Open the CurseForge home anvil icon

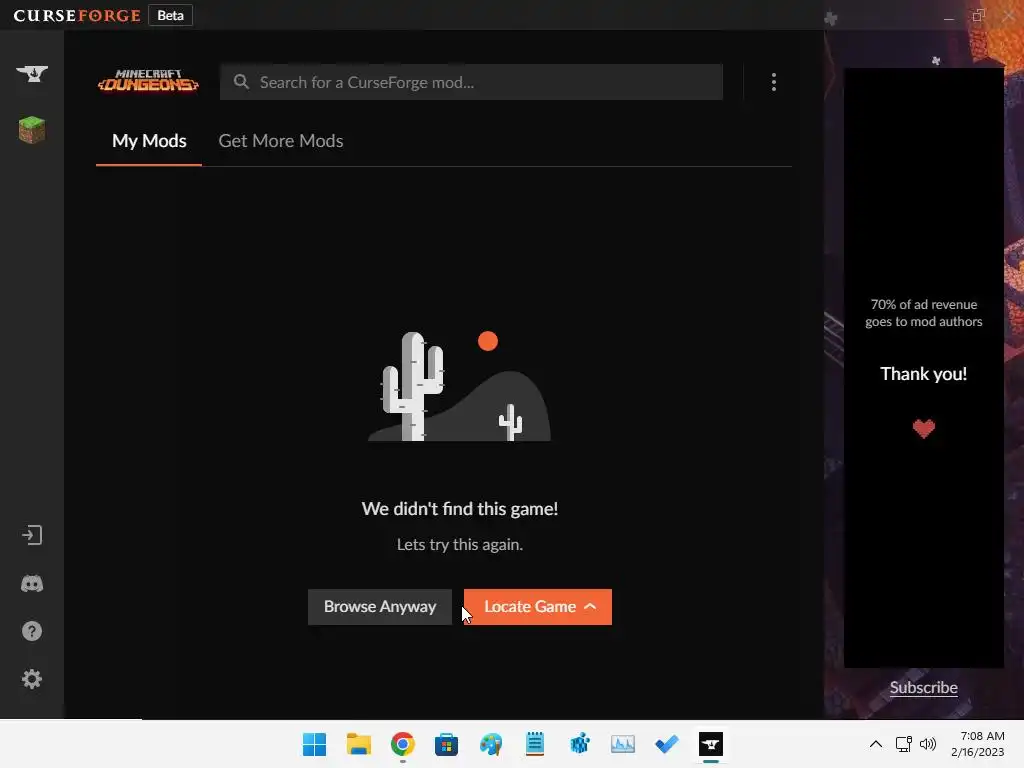coord(31,73)
